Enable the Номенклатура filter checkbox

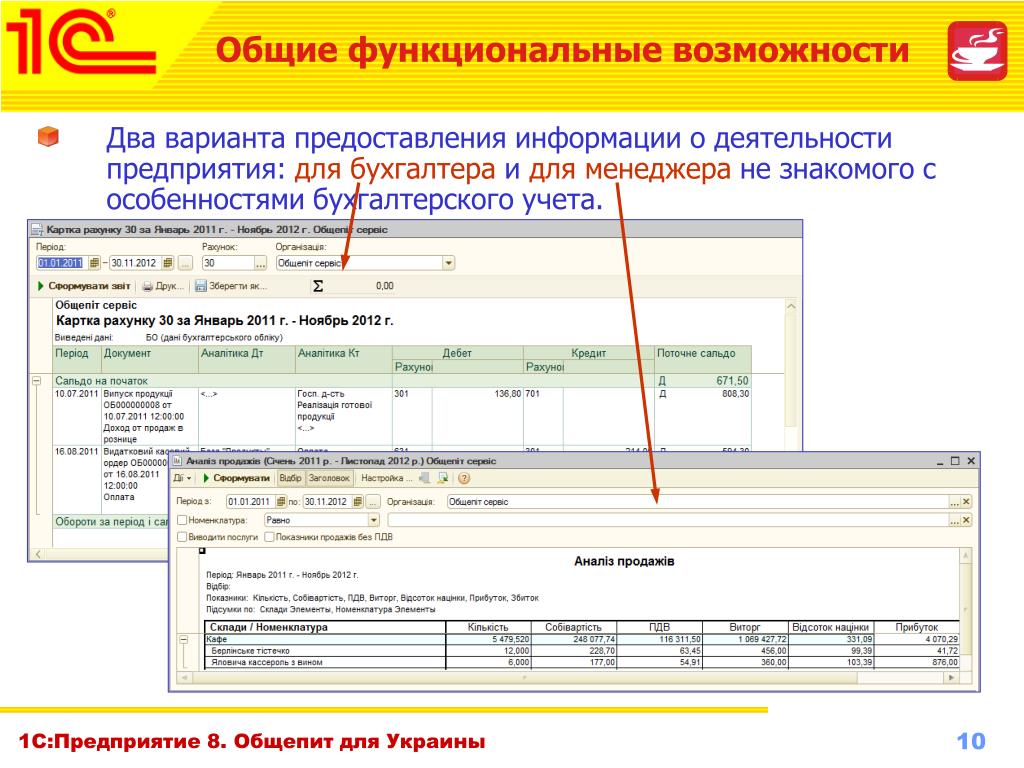182,520
